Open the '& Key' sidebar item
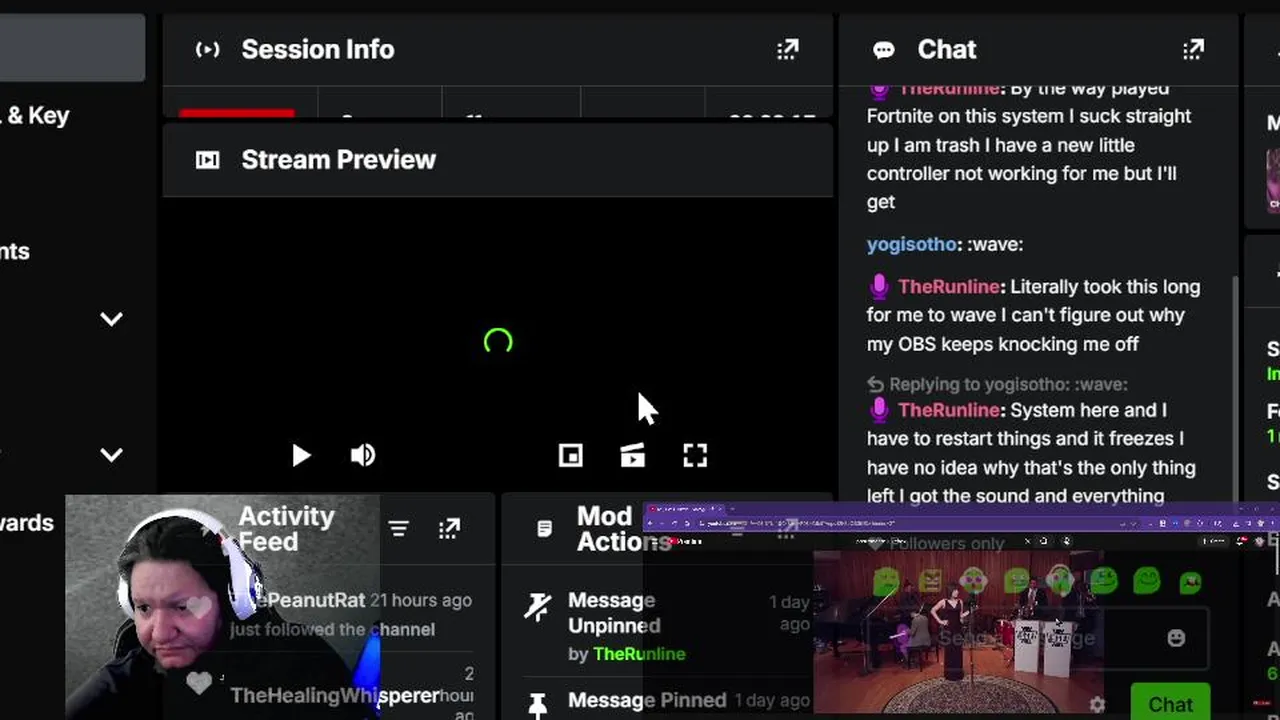This screenshot has height=720, width=1280. point(36,115)
